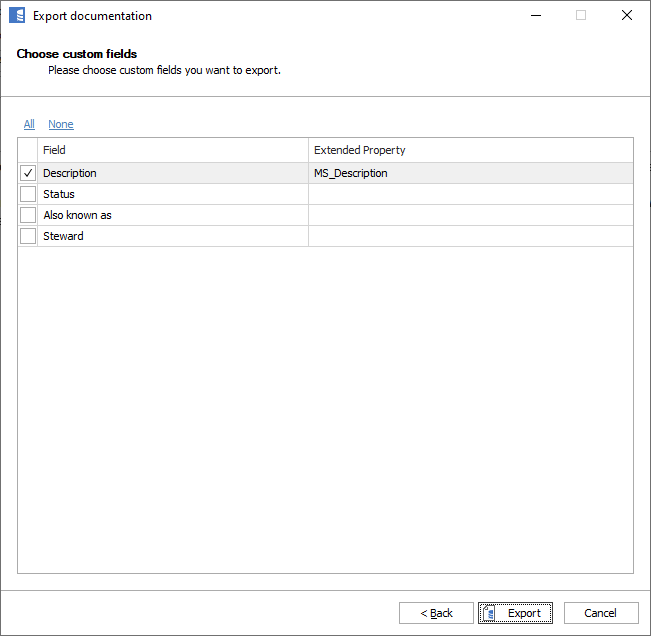Select the Description row field name
Screen dimensions: 651x636
point(70,173)
